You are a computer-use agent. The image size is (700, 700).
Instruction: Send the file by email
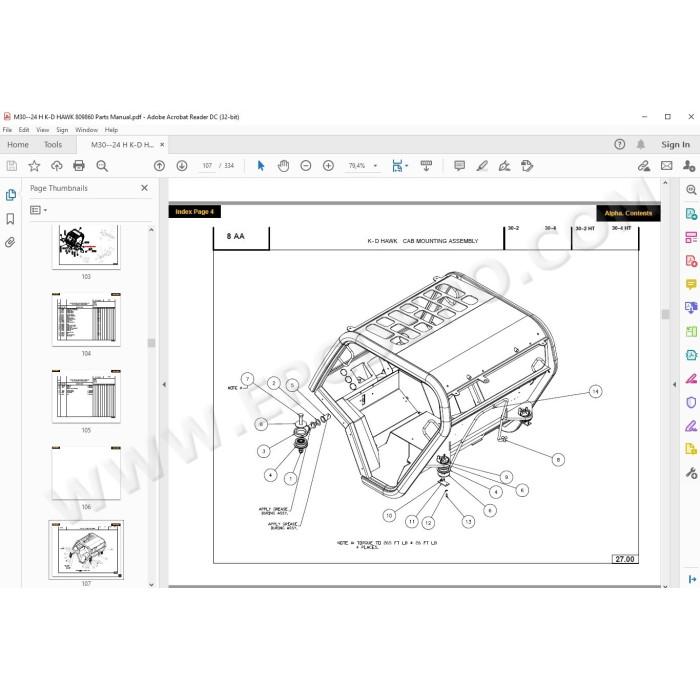[667, 166]
